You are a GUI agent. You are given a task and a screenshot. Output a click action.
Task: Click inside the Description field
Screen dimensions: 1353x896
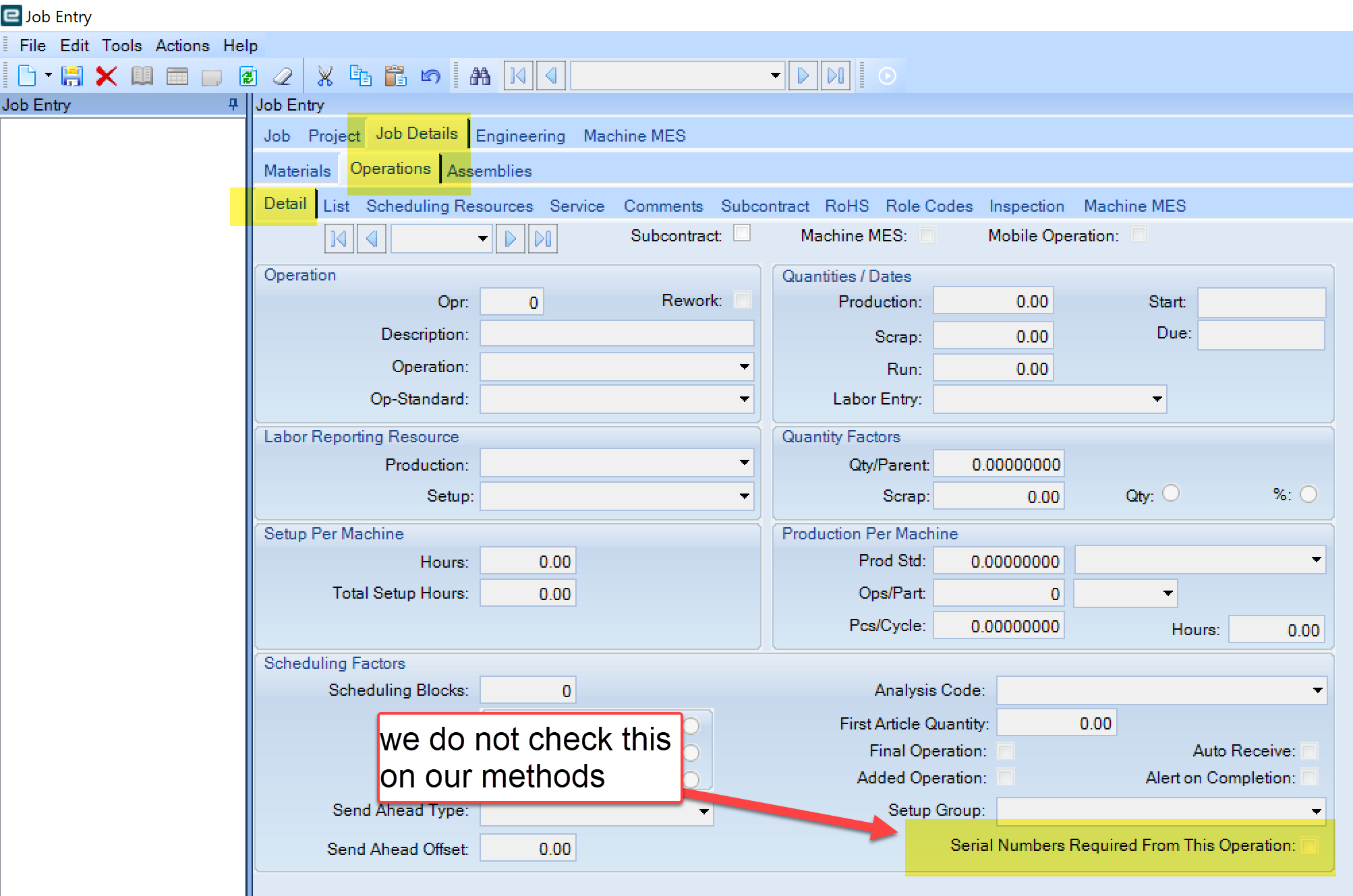click(615, 333)
